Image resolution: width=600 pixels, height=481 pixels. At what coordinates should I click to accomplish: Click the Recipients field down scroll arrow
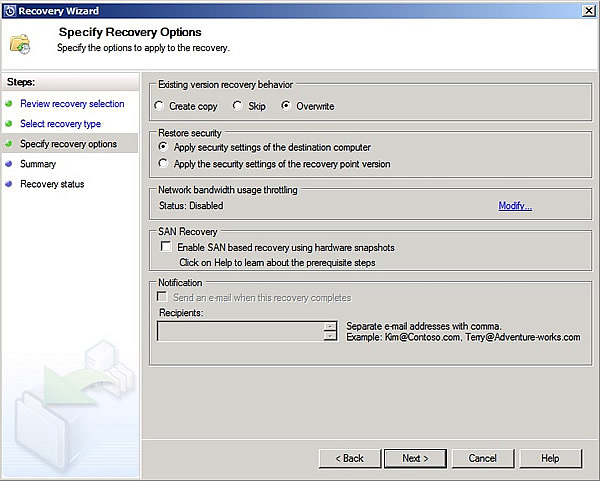pyautogui.click(x=330, y=336)
